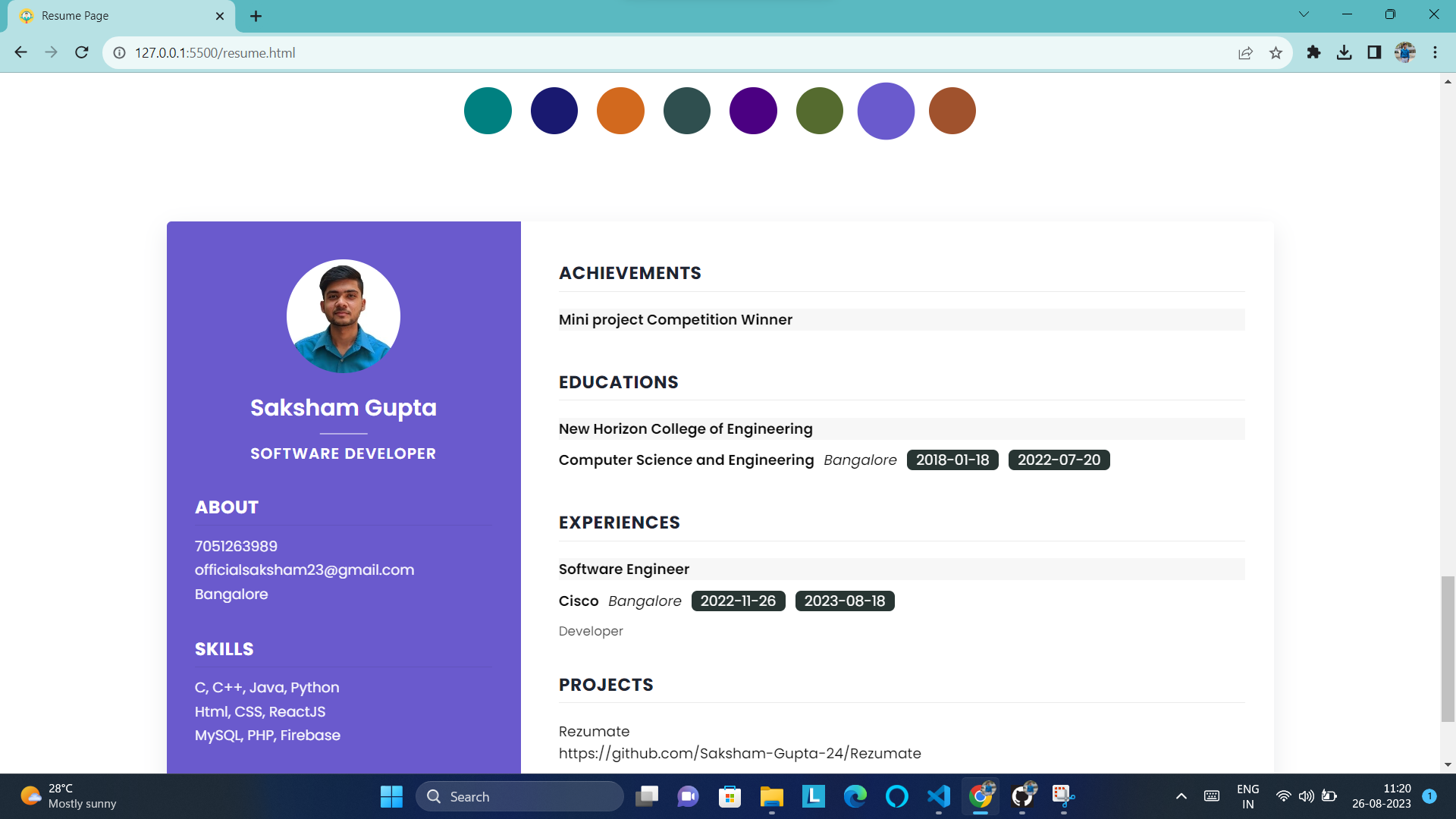Open Microsoft Edge from the taskbar
Viewport: 1456px width, 819px height.
[855, 796]
